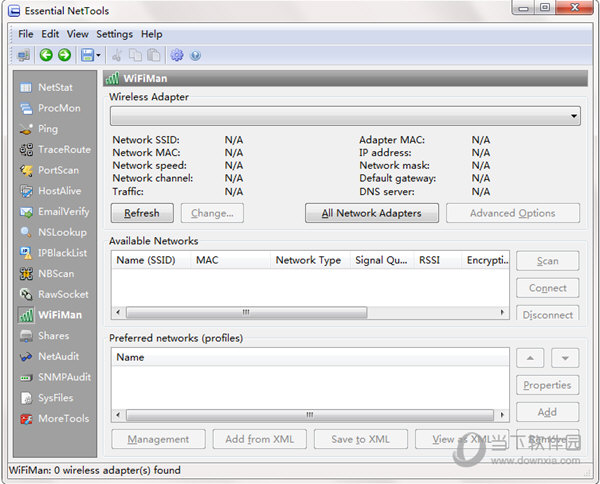Sort by Encryption column header
Image resolution: width=600 pixels, height=484 pixels.
(x=486, y=260)
